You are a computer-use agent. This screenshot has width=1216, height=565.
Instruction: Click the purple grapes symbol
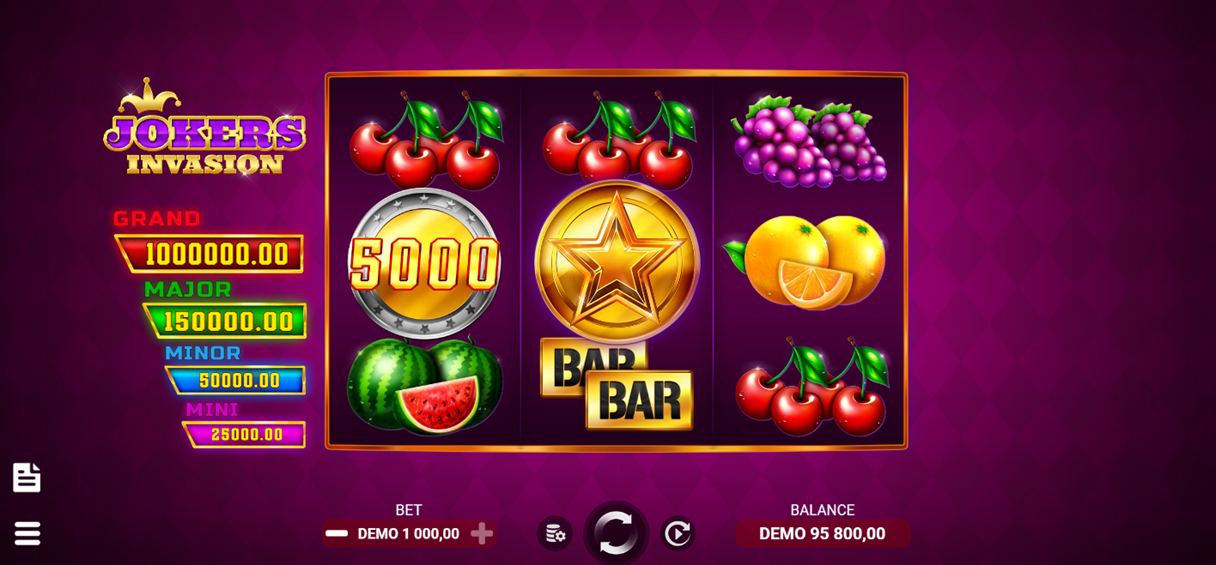[809, 141]
